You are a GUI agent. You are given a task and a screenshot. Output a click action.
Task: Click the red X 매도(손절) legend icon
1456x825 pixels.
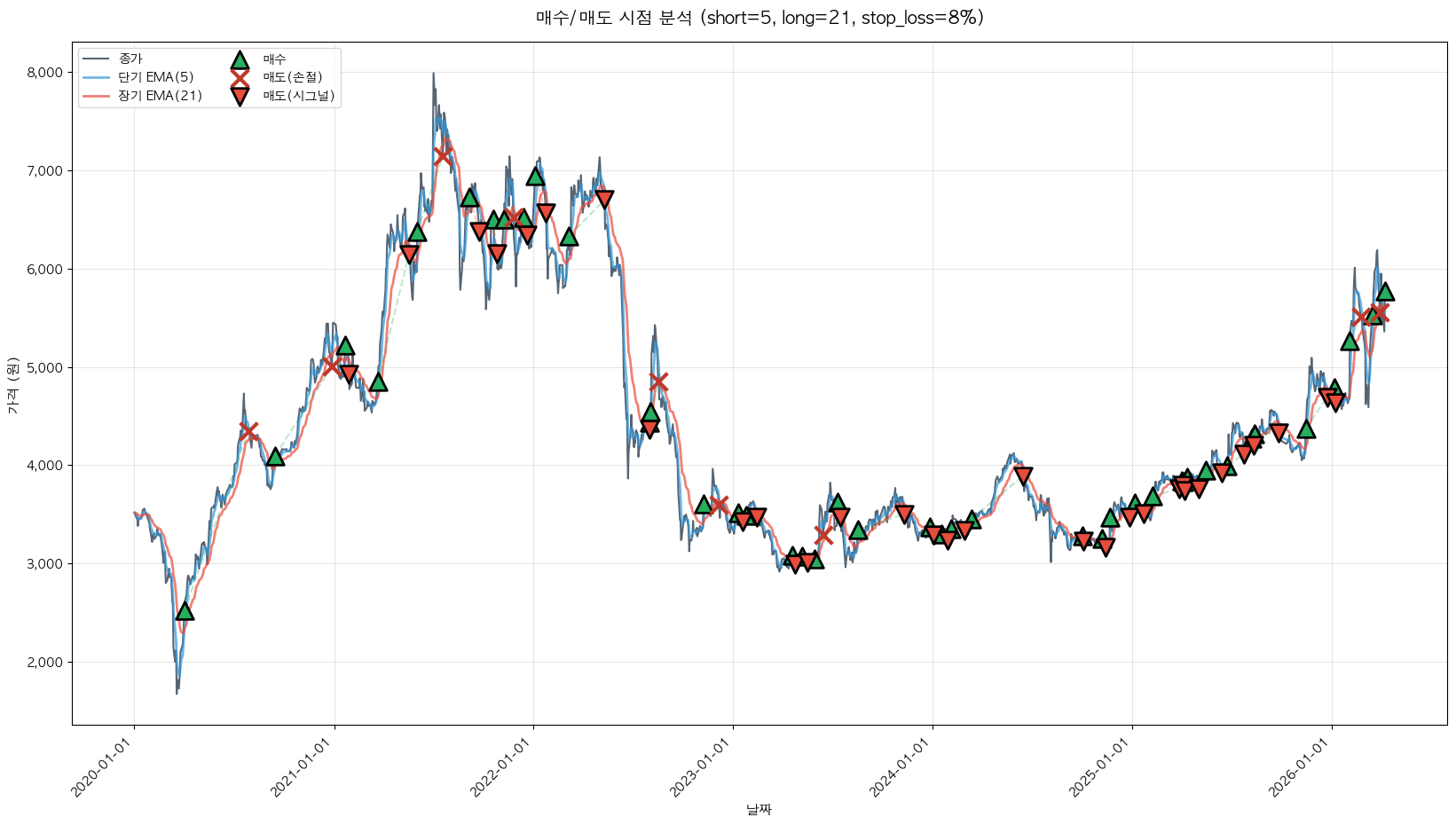pyautogui.click(x=240, y=78)
